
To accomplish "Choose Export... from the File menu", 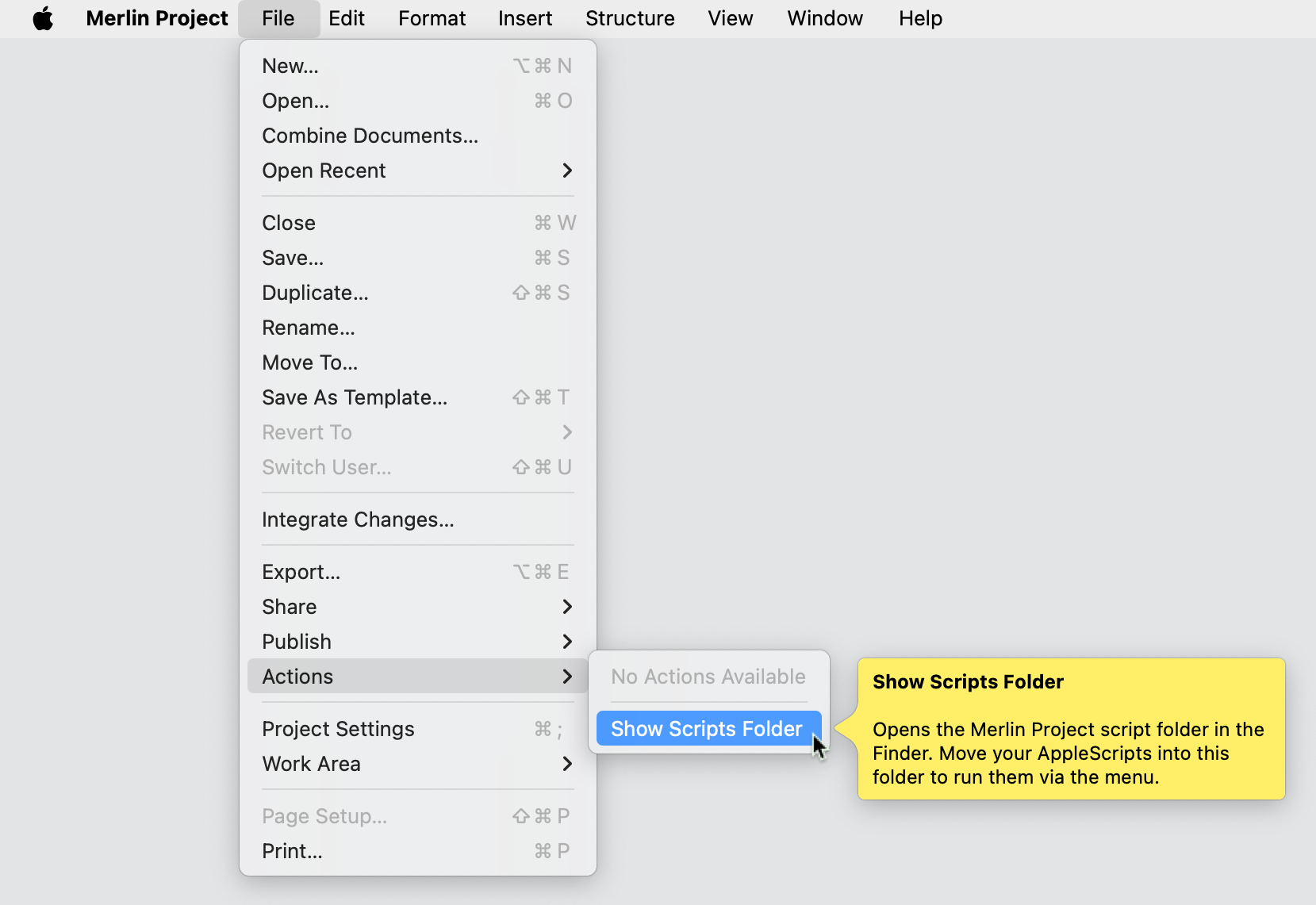I will pos(418,572).
